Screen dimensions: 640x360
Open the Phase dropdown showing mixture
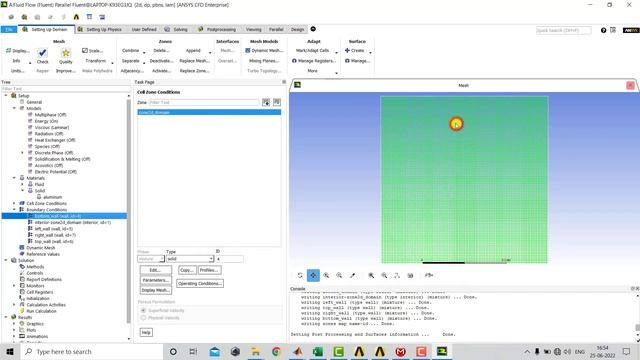151,259
